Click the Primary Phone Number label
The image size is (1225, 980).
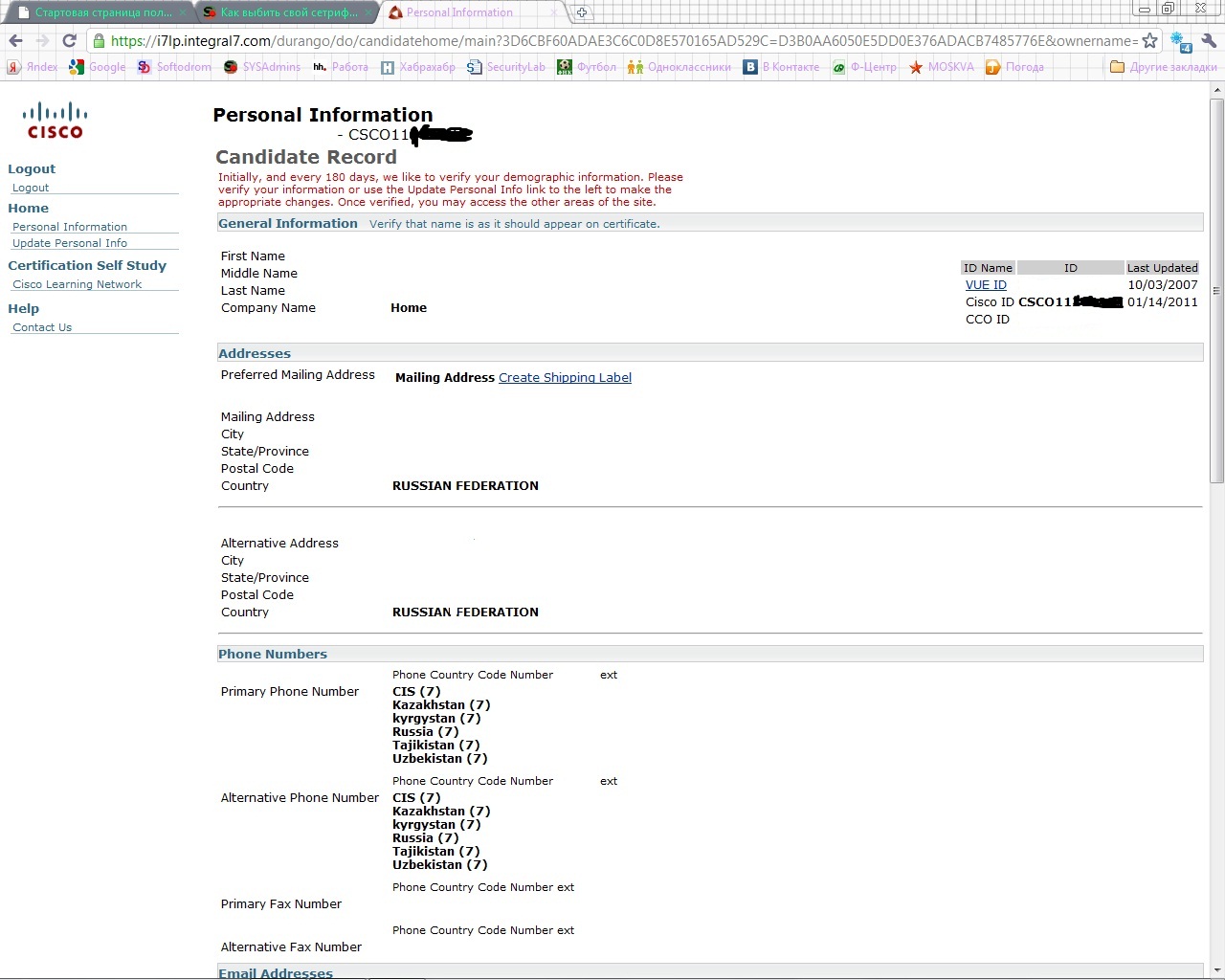pos(290,692)
